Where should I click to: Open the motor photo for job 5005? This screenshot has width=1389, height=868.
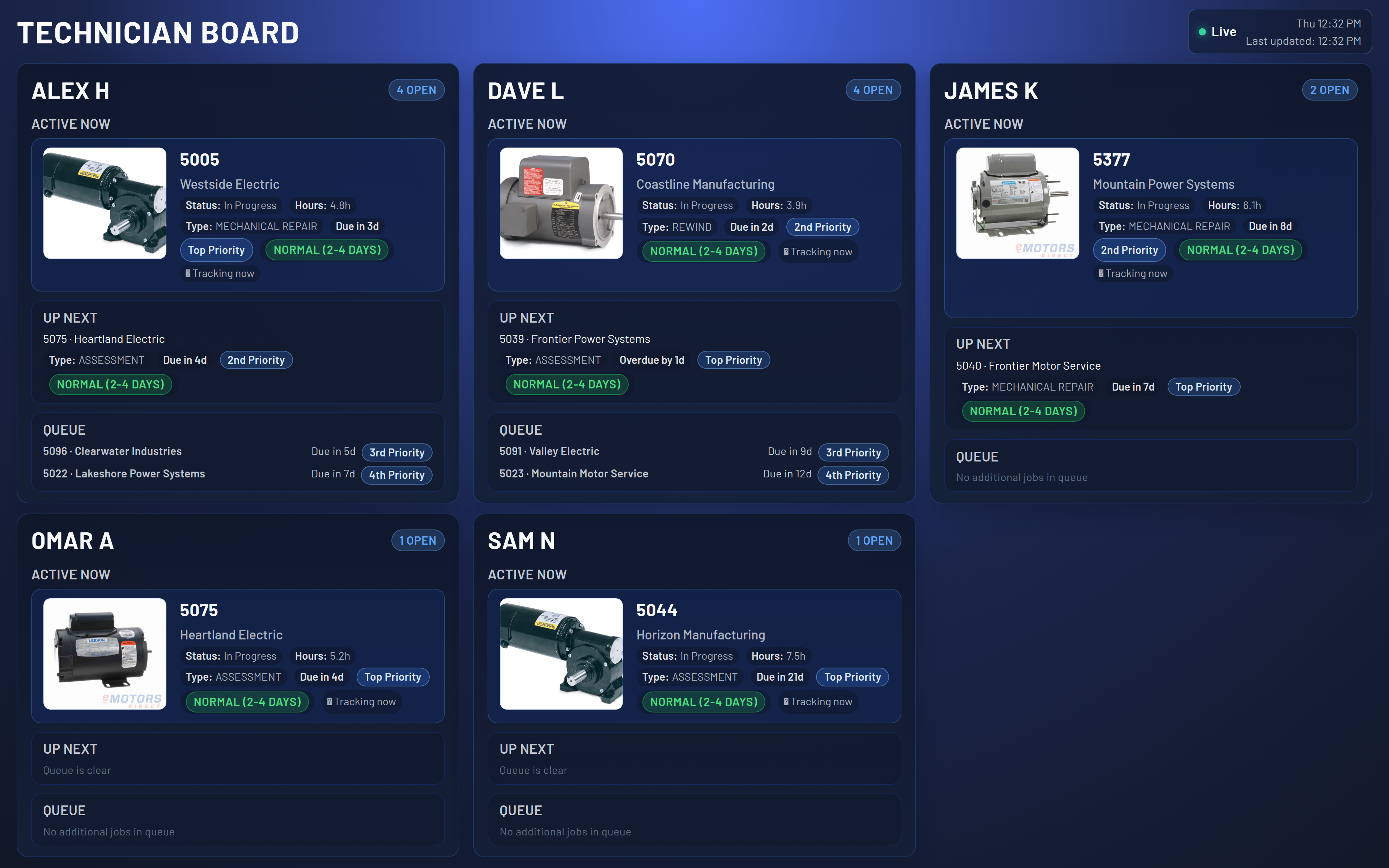tap(105, 203)
